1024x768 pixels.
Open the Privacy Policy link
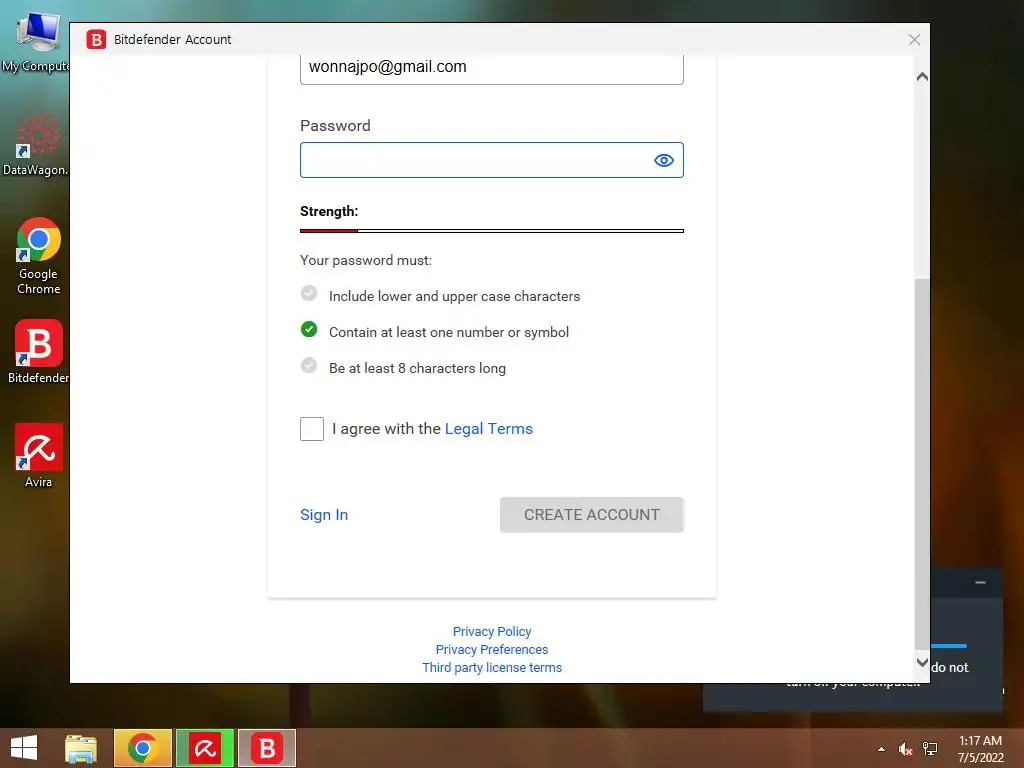pos(492,632)
